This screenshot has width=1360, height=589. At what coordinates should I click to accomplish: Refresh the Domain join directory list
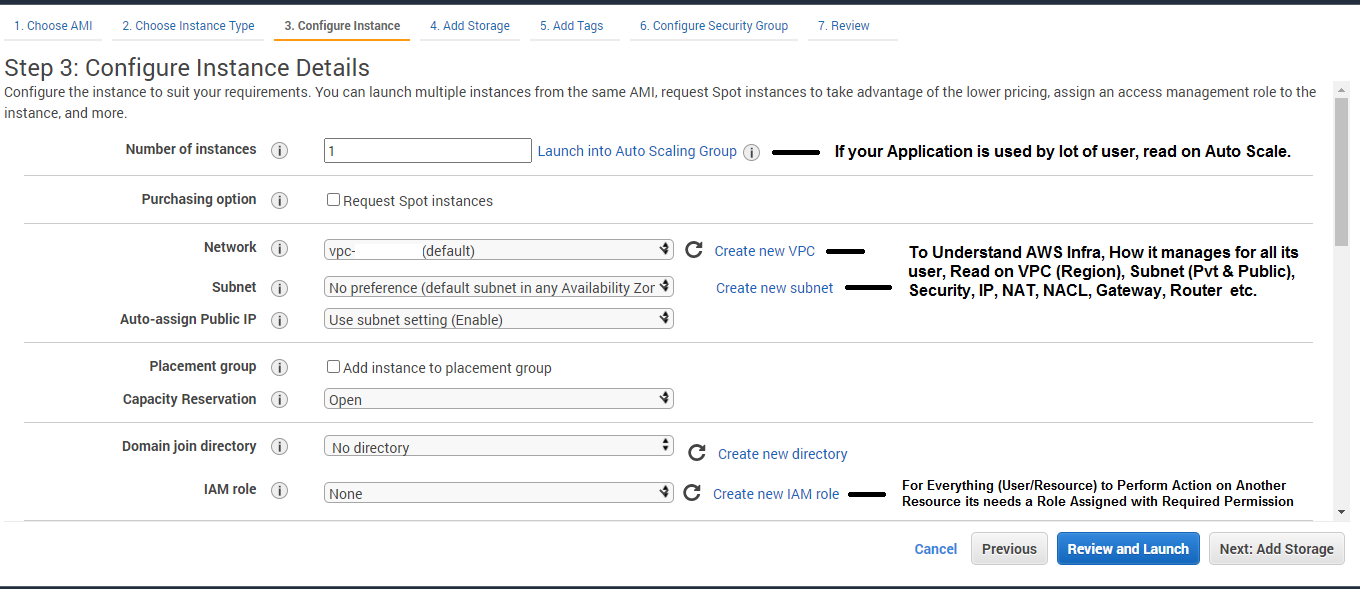[697, 453]
